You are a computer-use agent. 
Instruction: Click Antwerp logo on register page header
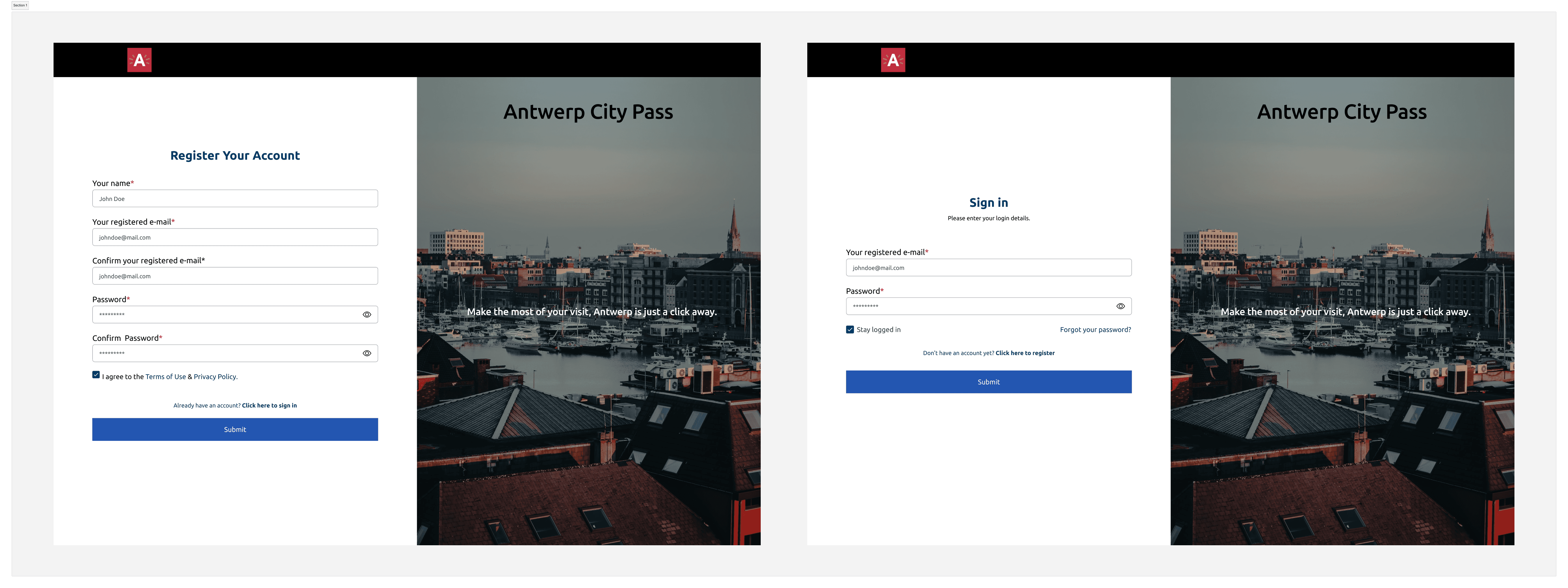pyautogui.click(x=139, y=60)
